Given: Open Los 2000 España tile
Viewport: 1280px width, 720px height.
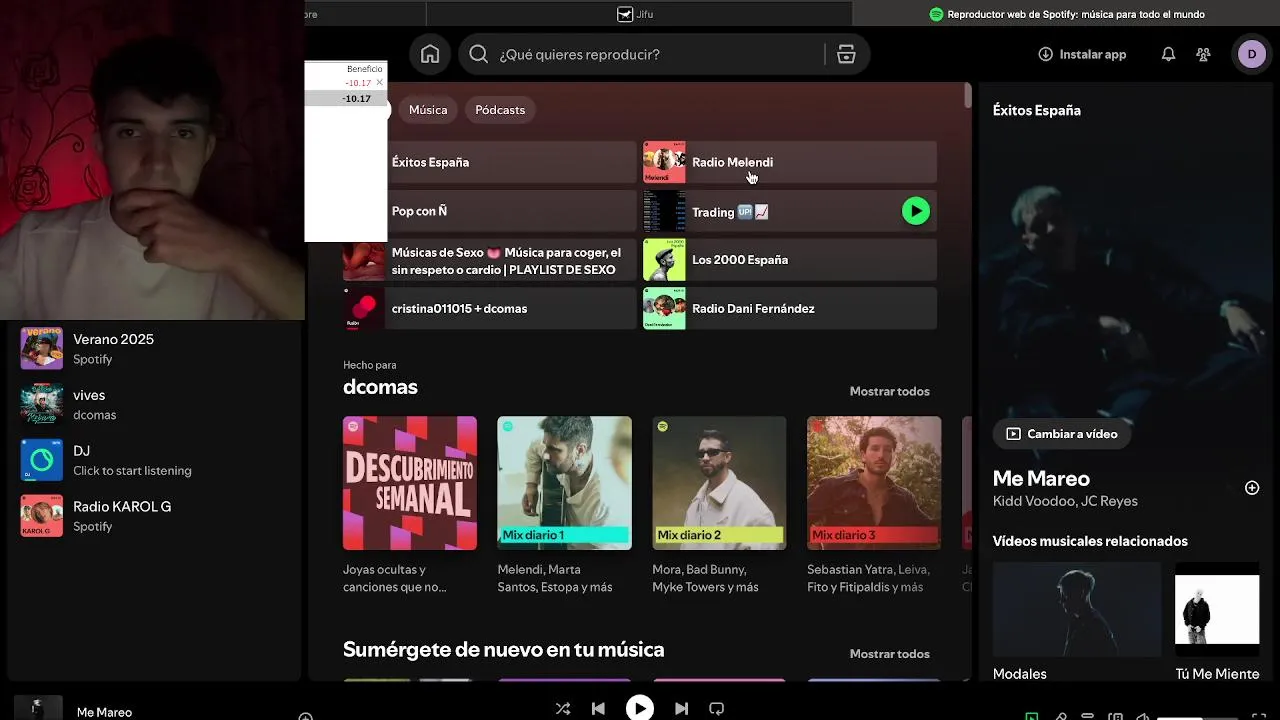Looking at the screenshot, I should click(x=790, y=260).
